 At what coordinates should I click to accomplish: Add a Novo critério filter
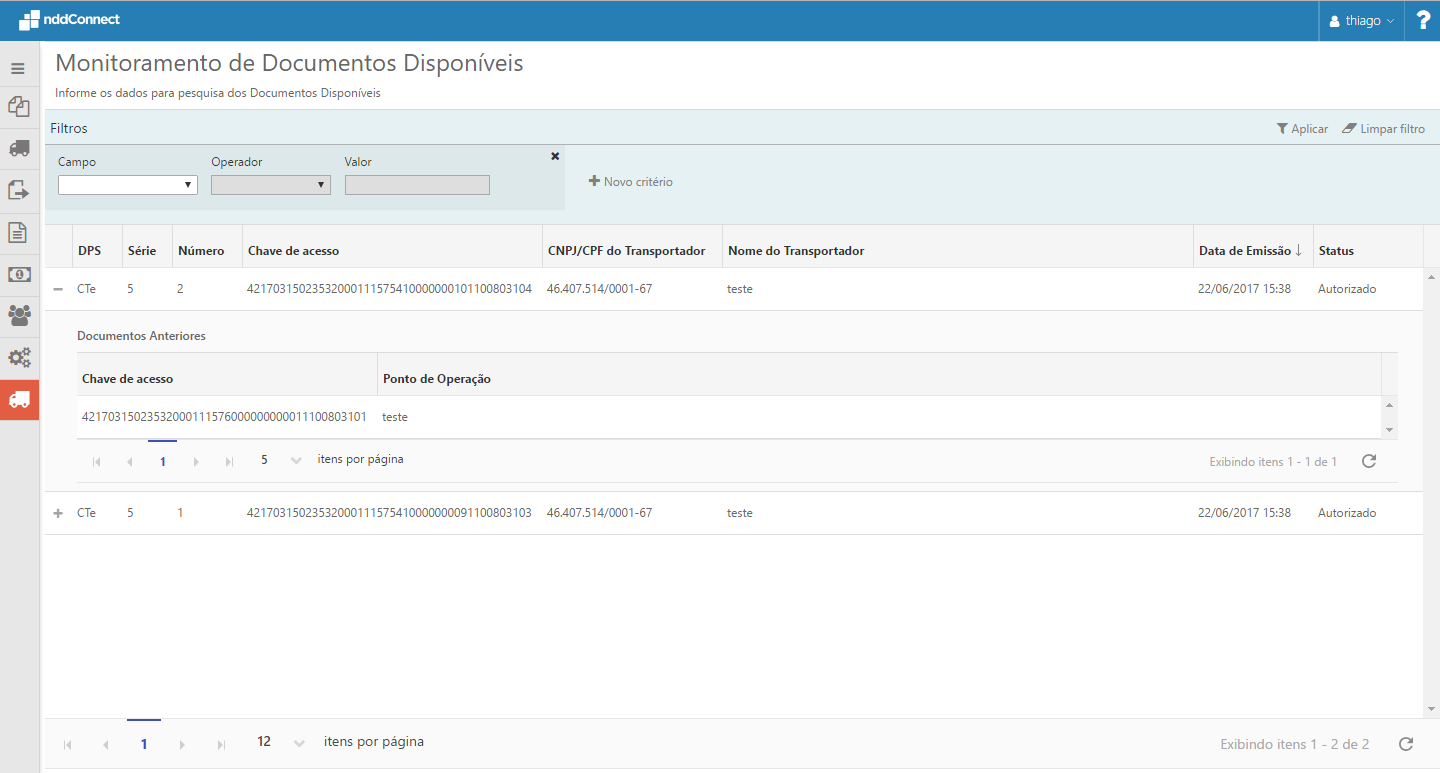point(631,182)
